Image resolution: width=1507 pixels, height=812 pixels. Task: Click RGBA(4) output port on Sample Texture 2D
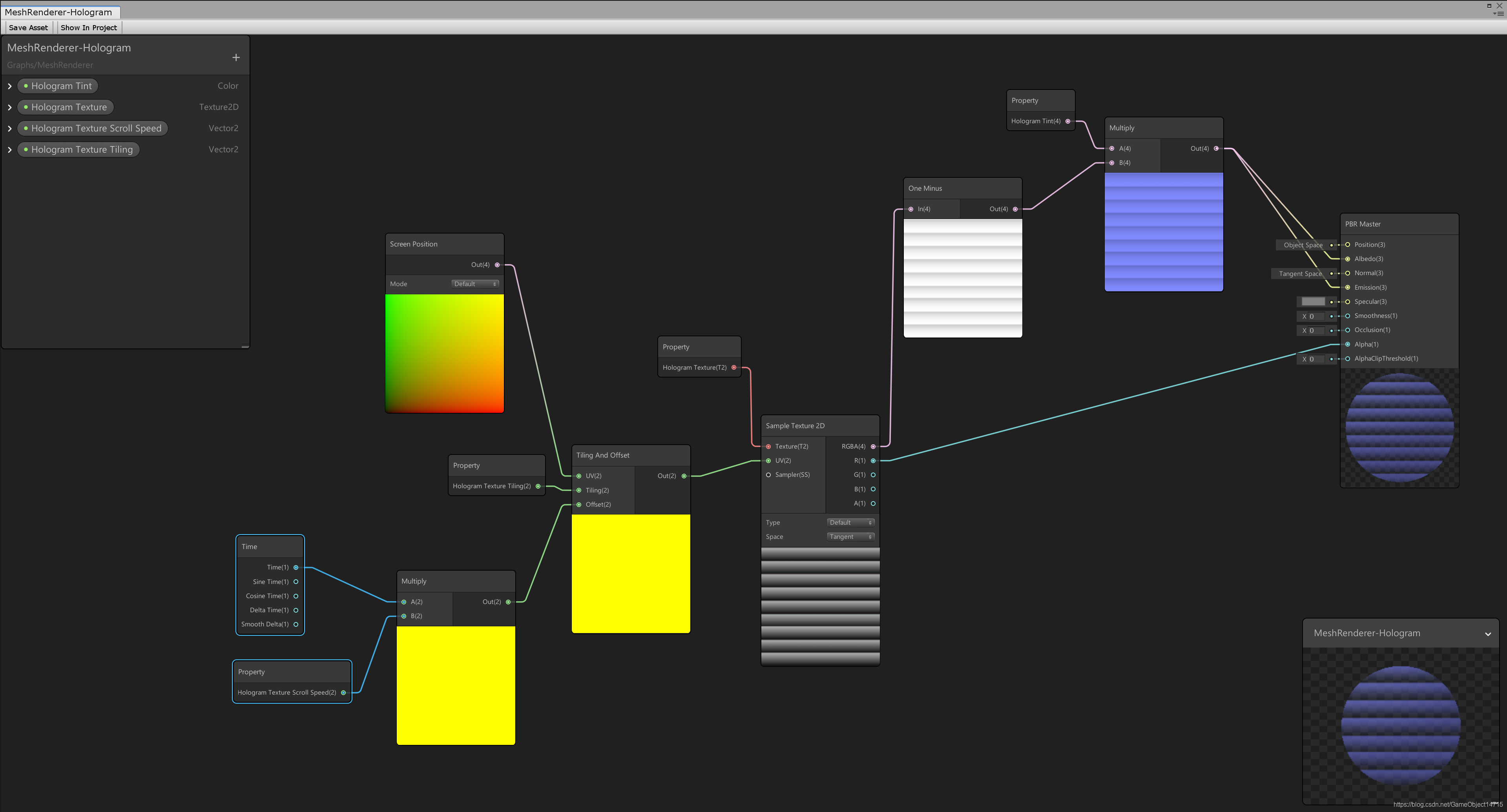point(873,446)
